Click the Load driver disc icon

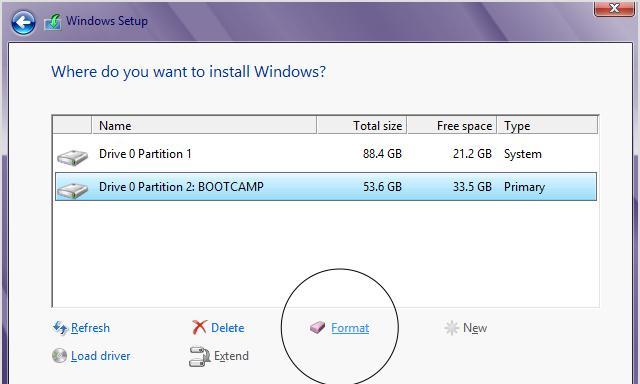(x=59, y=355)
